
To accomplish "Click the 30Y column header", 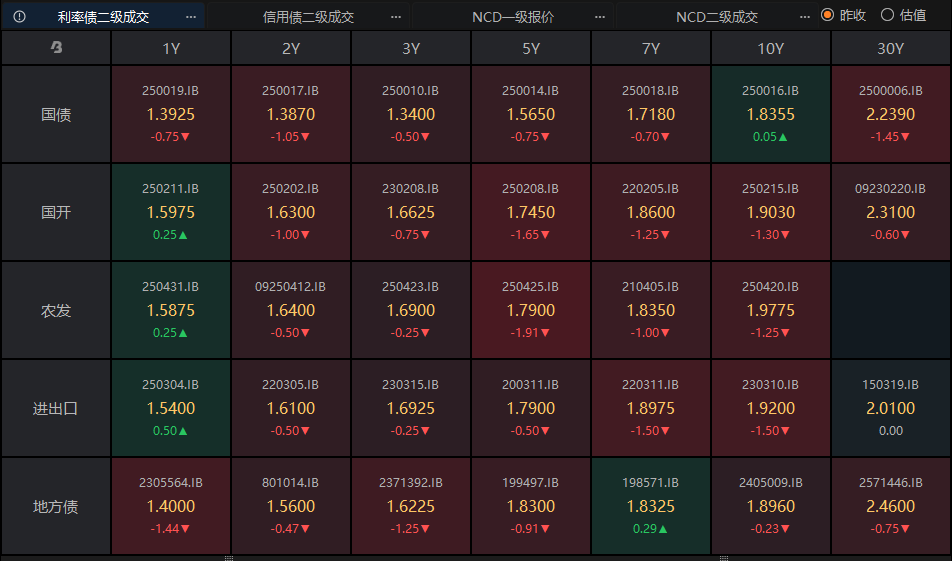I will click(x=890, y=48).
